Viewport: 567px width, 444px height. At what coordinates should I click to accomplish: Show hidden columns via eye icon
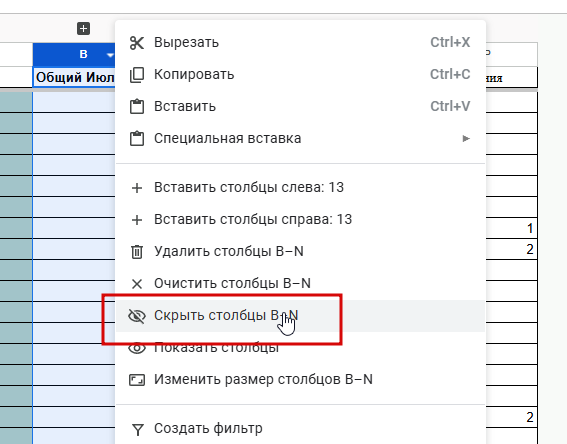click(x=137, y=348)
